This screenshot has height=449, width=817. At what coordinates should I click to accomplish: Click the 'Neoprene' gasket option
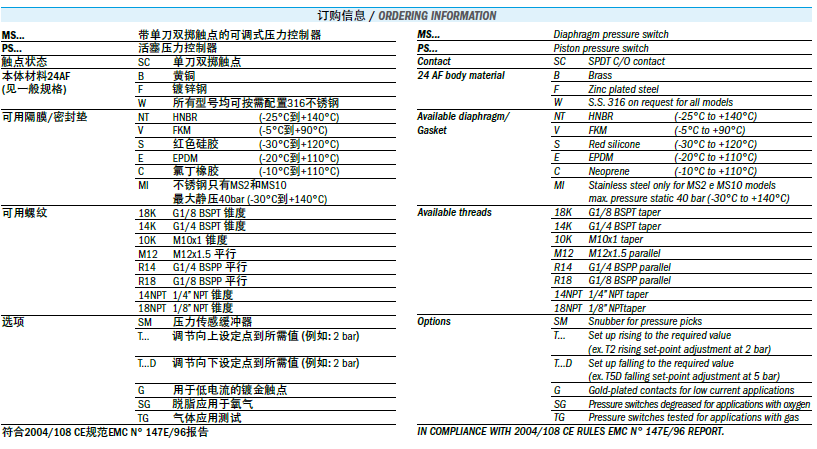612,171
